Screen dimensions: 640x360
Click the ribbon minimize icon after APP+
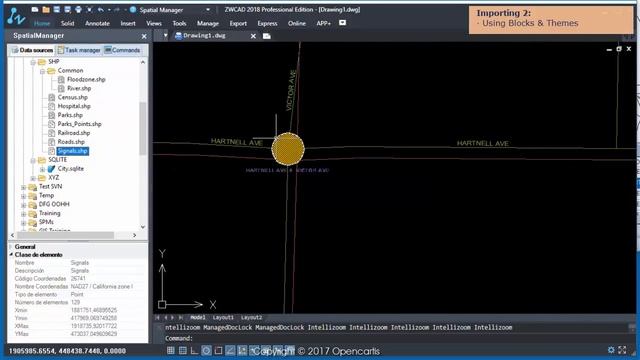(x=342, y=23)
